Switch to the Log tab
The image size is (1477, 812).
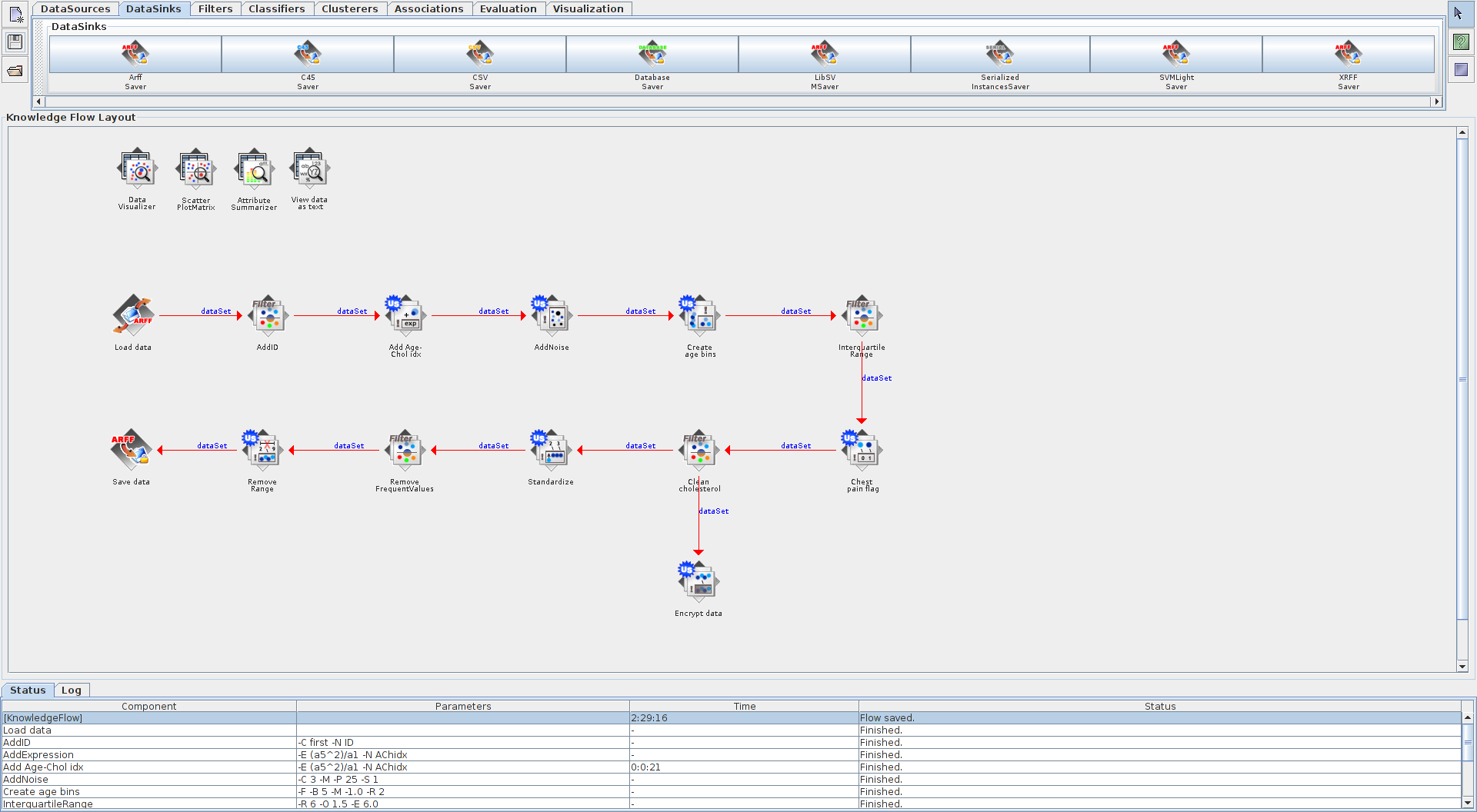72,691
